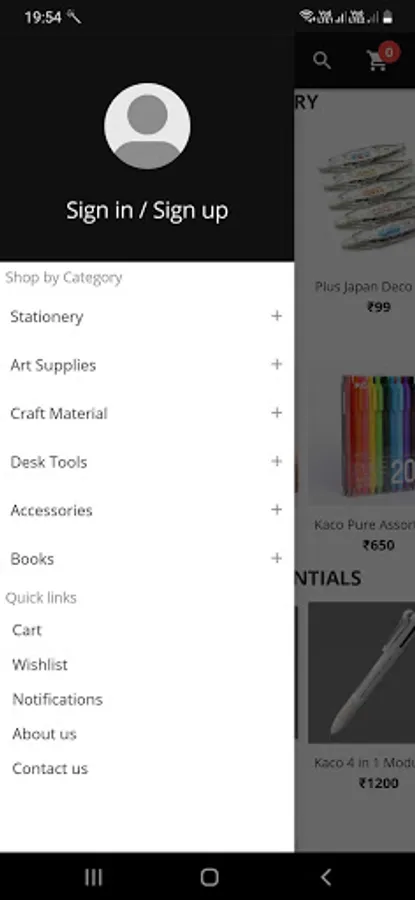Expand the Stationery category plus icon
Image resolution: width=415 pixels, height=900 pixels.
click(277, 316)
